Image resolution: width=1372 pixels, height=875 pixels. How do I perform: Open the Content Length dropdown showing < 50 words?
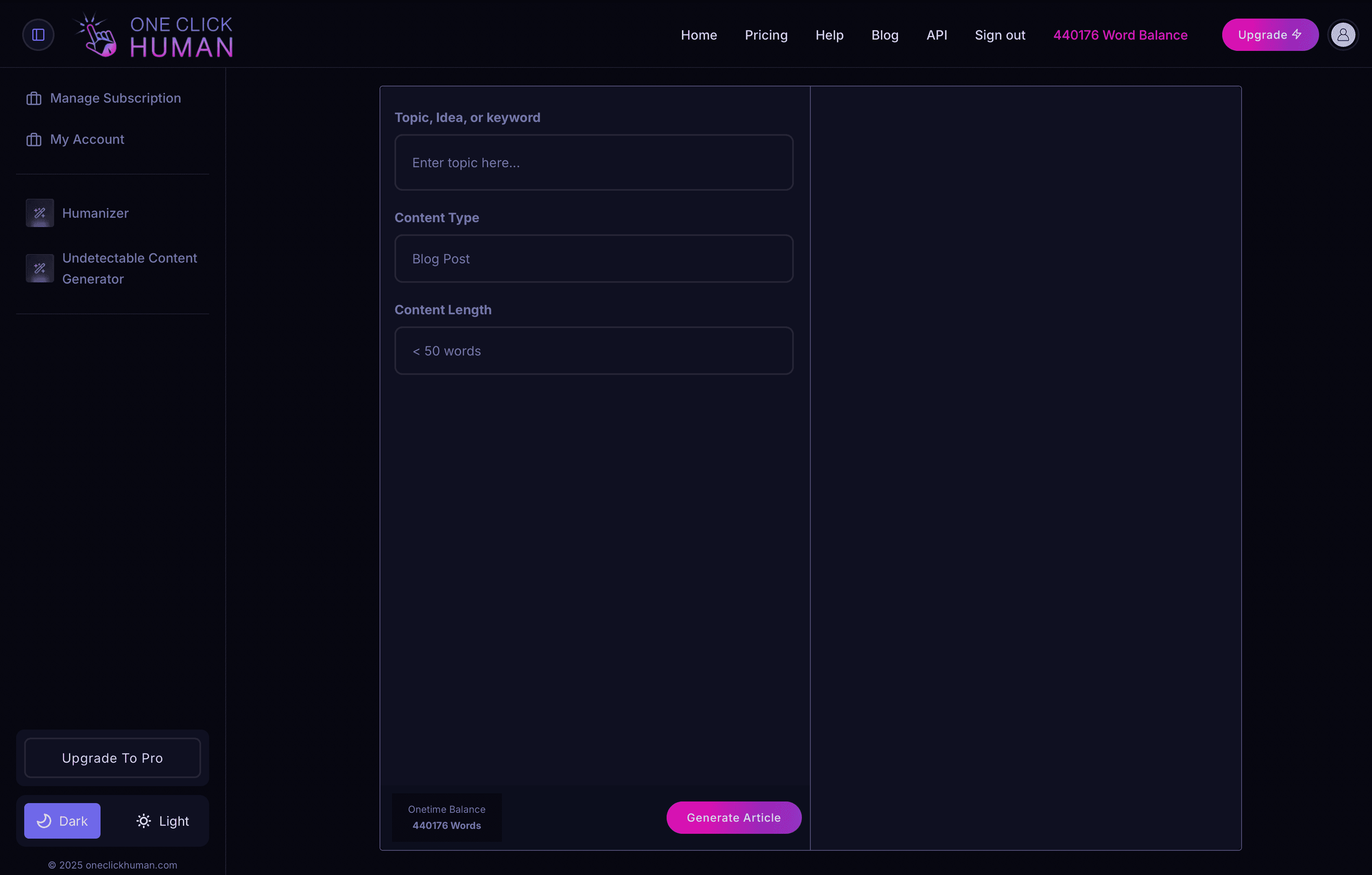click(594, 351)
